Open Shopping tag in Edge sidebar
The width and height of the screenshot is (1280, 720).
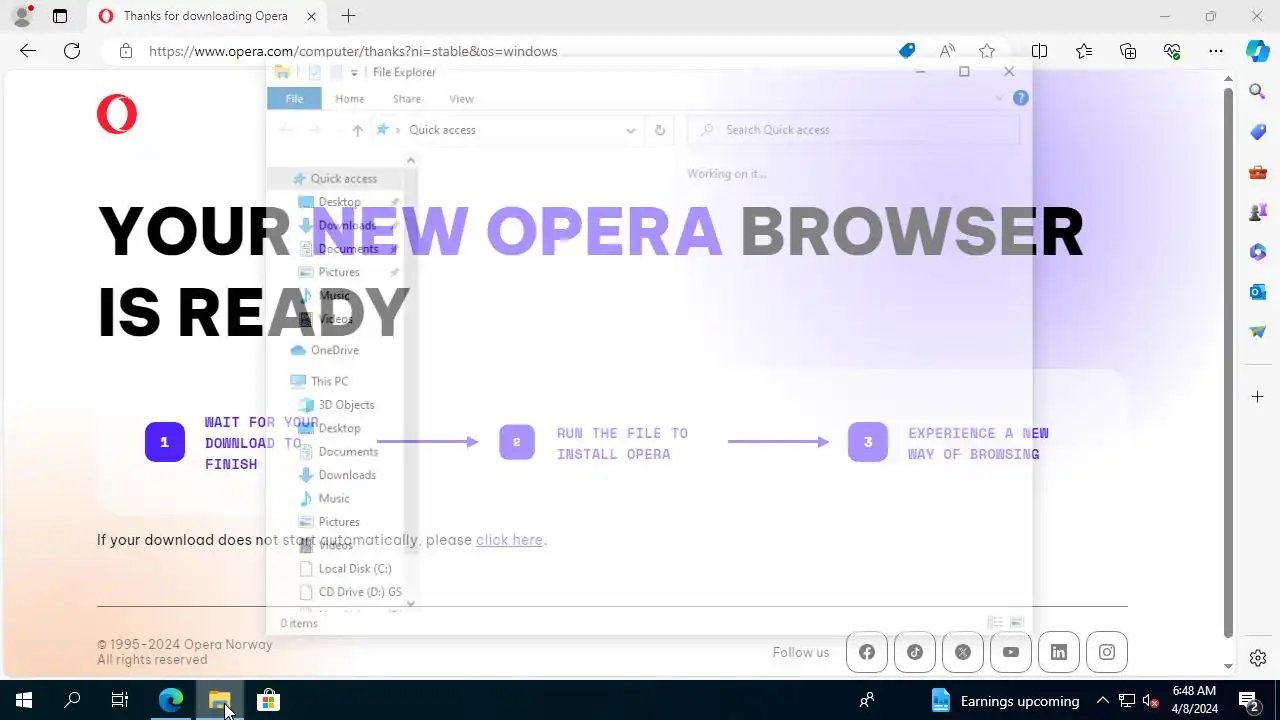click(1258, 132)
